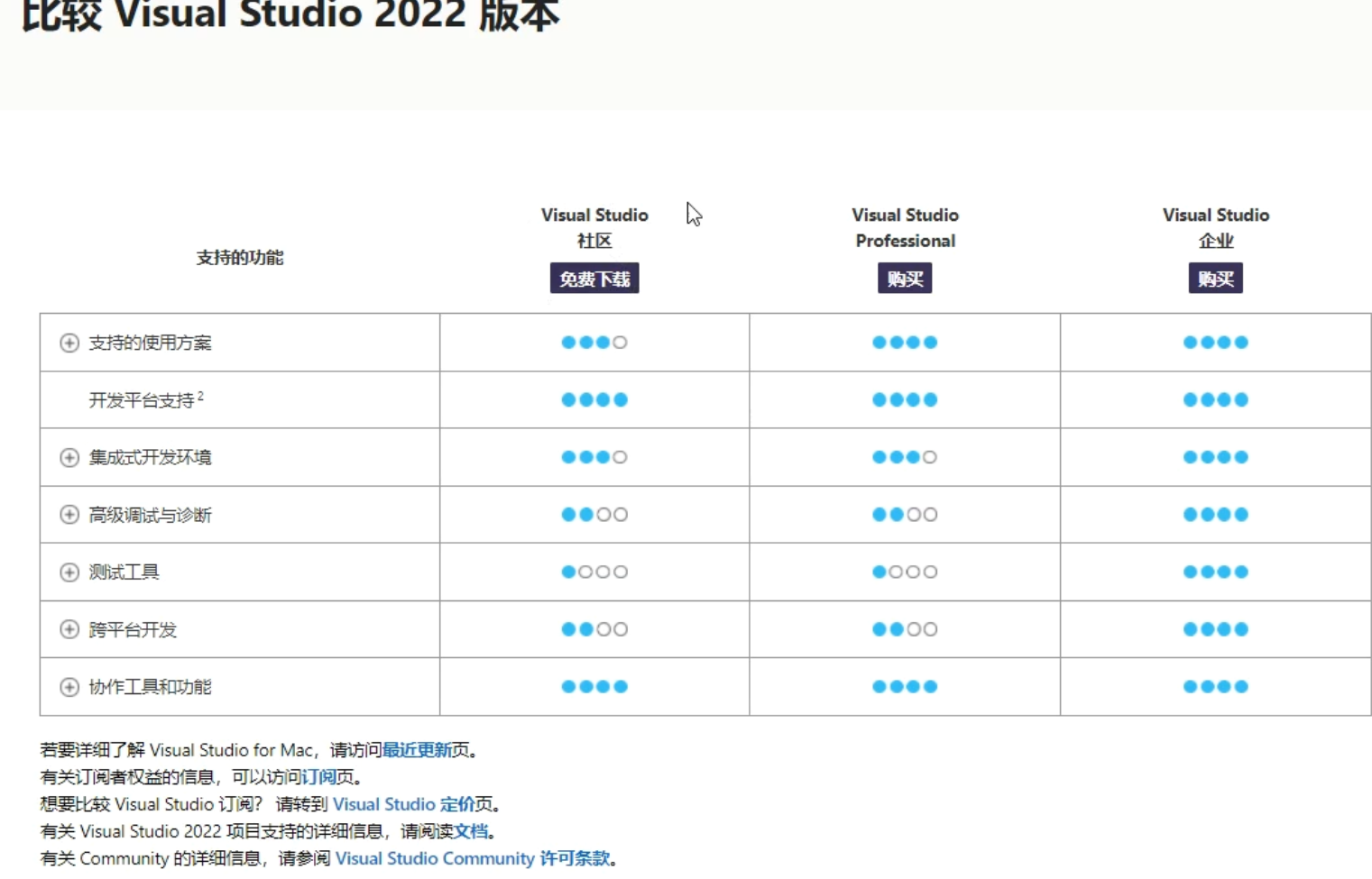Click 购买 under Visual Studio 企业
The image size is (1372, 879).
coord(1215,279)
